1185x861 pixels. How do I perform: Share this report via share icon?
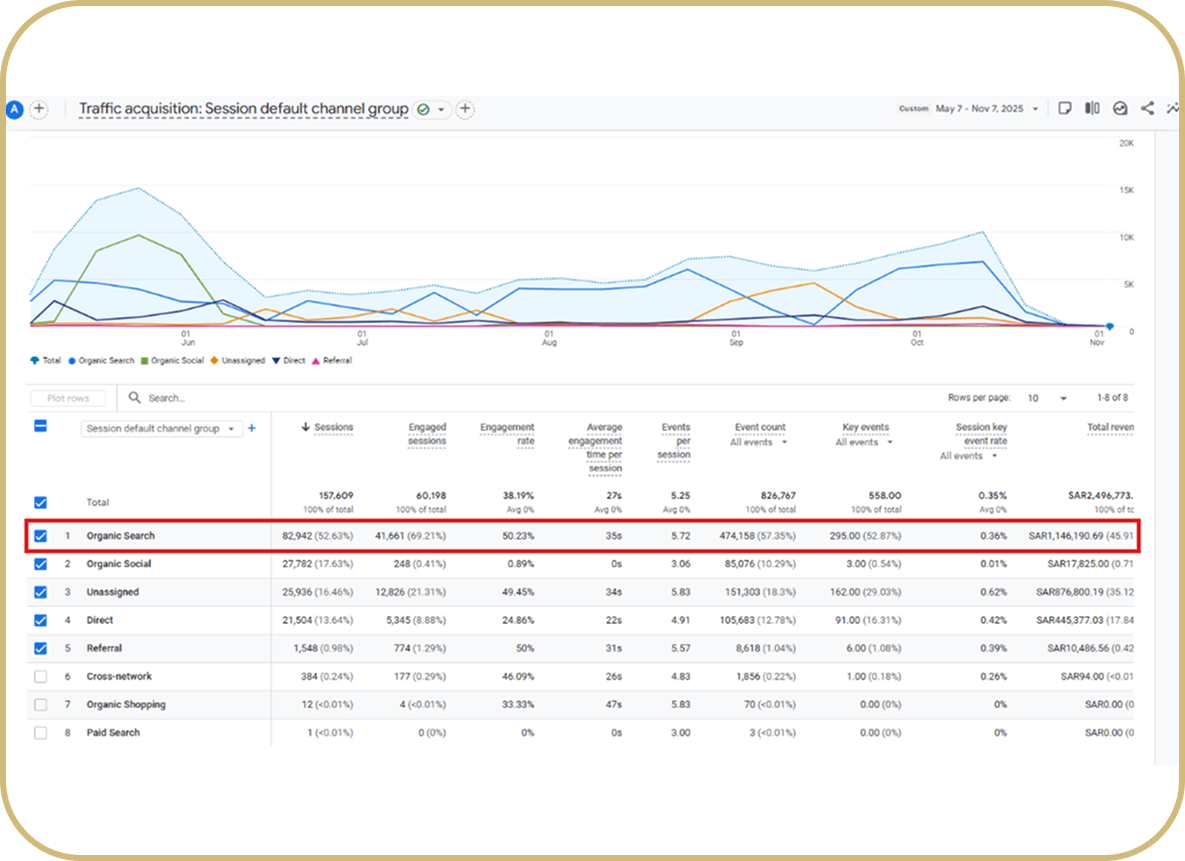(x=1147, y=108)
